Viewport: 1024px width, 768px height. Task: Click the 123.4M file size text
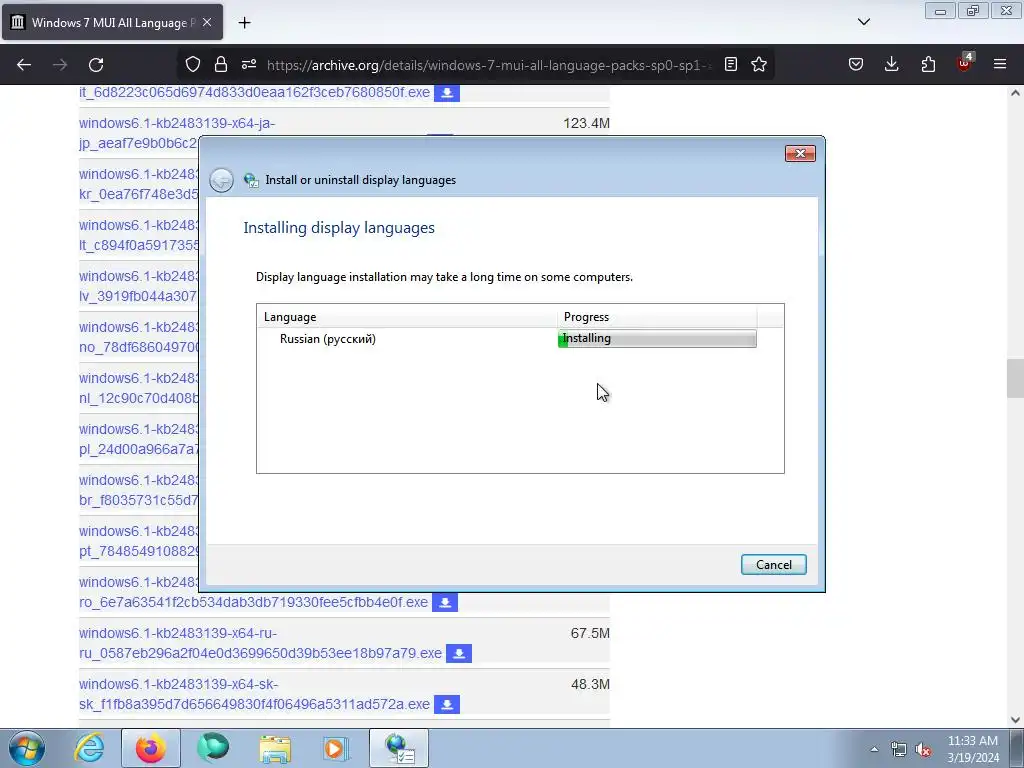(x=586, y=123)
